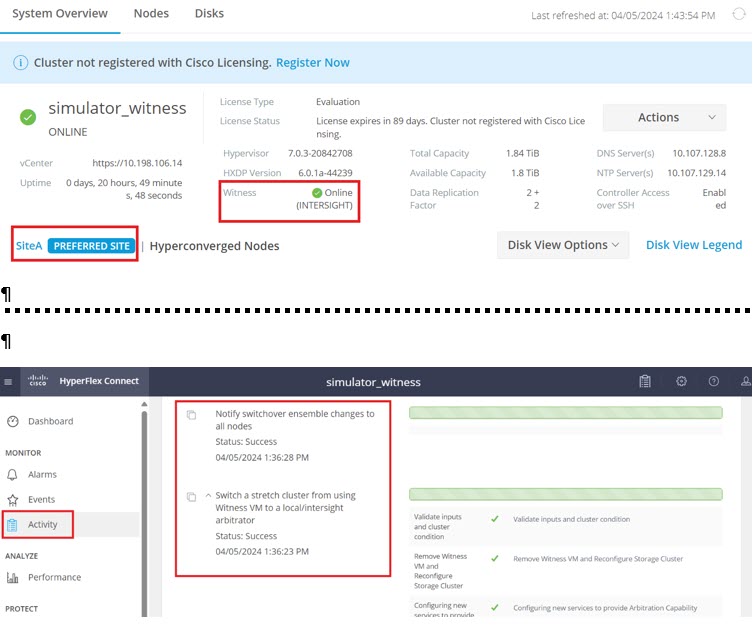Click the Activity clipboard icon in sidebar
This screenshot has width=753, height=633.
point(12,525)
